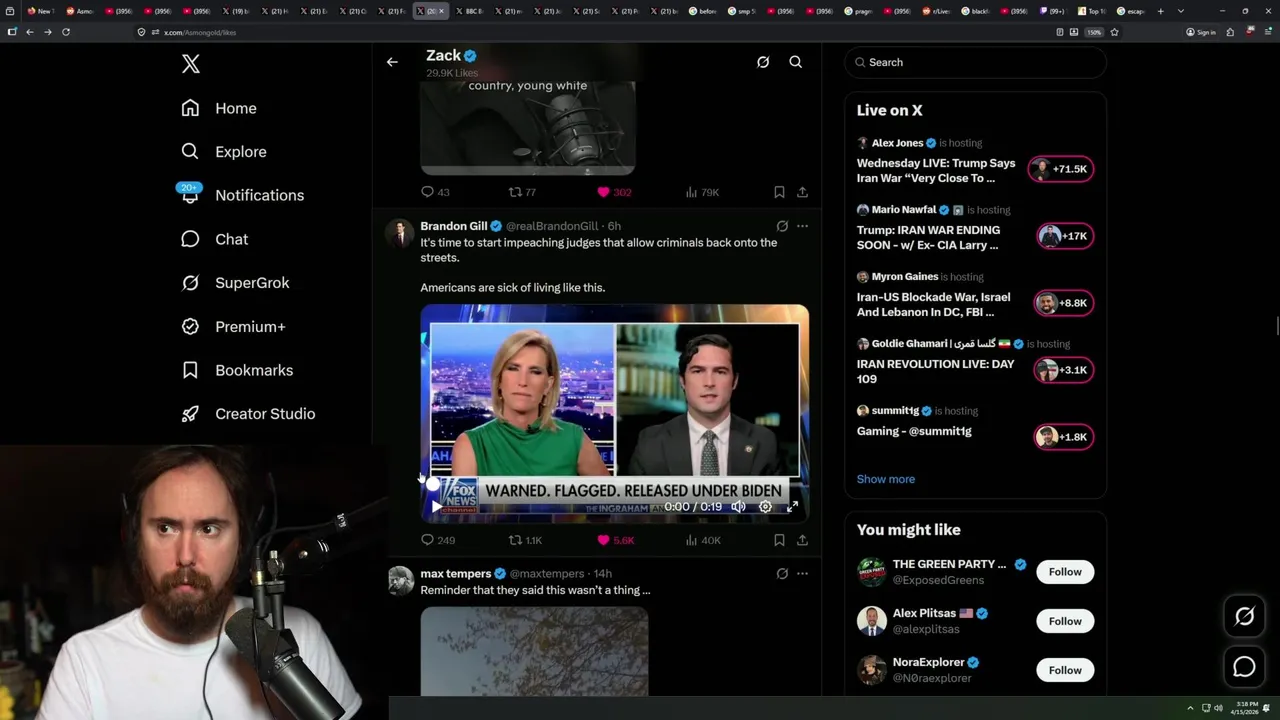Click the video progress scrubber handle
Screen dimensions: 1280x720
[432, 484]
